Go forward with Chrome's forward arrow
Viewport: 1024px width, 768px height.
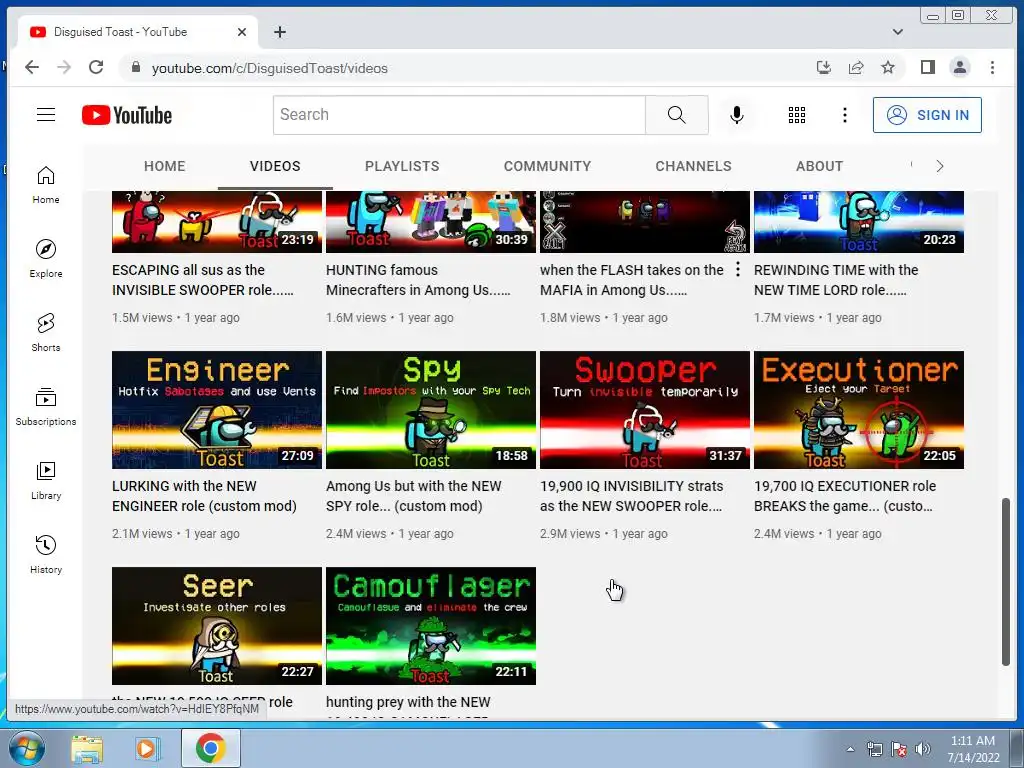point(64,67)
